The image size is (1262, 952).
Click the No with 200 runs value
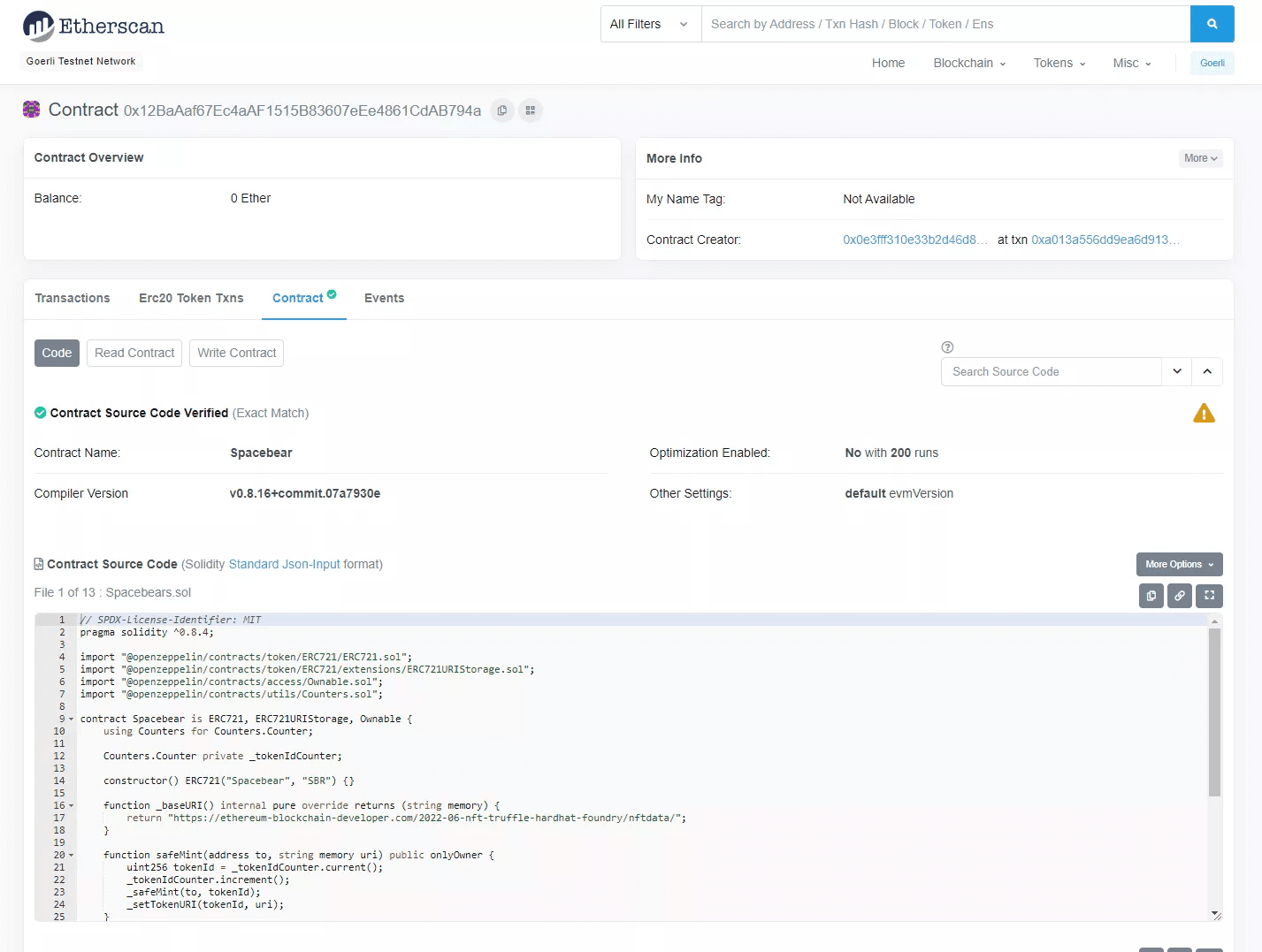coord(891,453)
